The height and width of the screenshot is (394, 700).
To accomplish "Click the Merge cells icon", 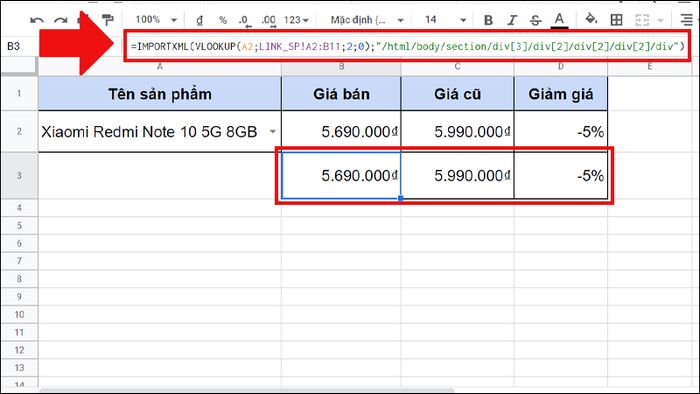I will click(x=642, y=20).
